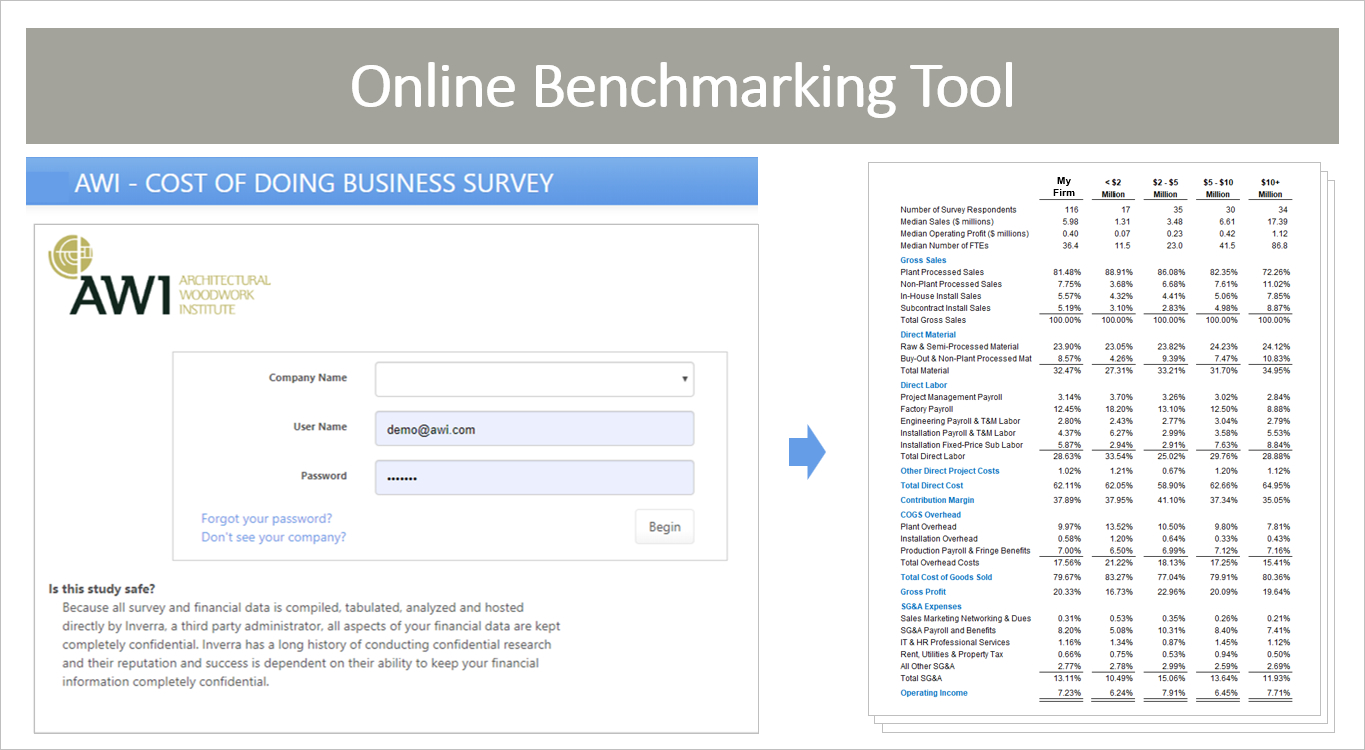
Task: Click the 'Total Direct Cost' heading
Action: coord(931,486)
